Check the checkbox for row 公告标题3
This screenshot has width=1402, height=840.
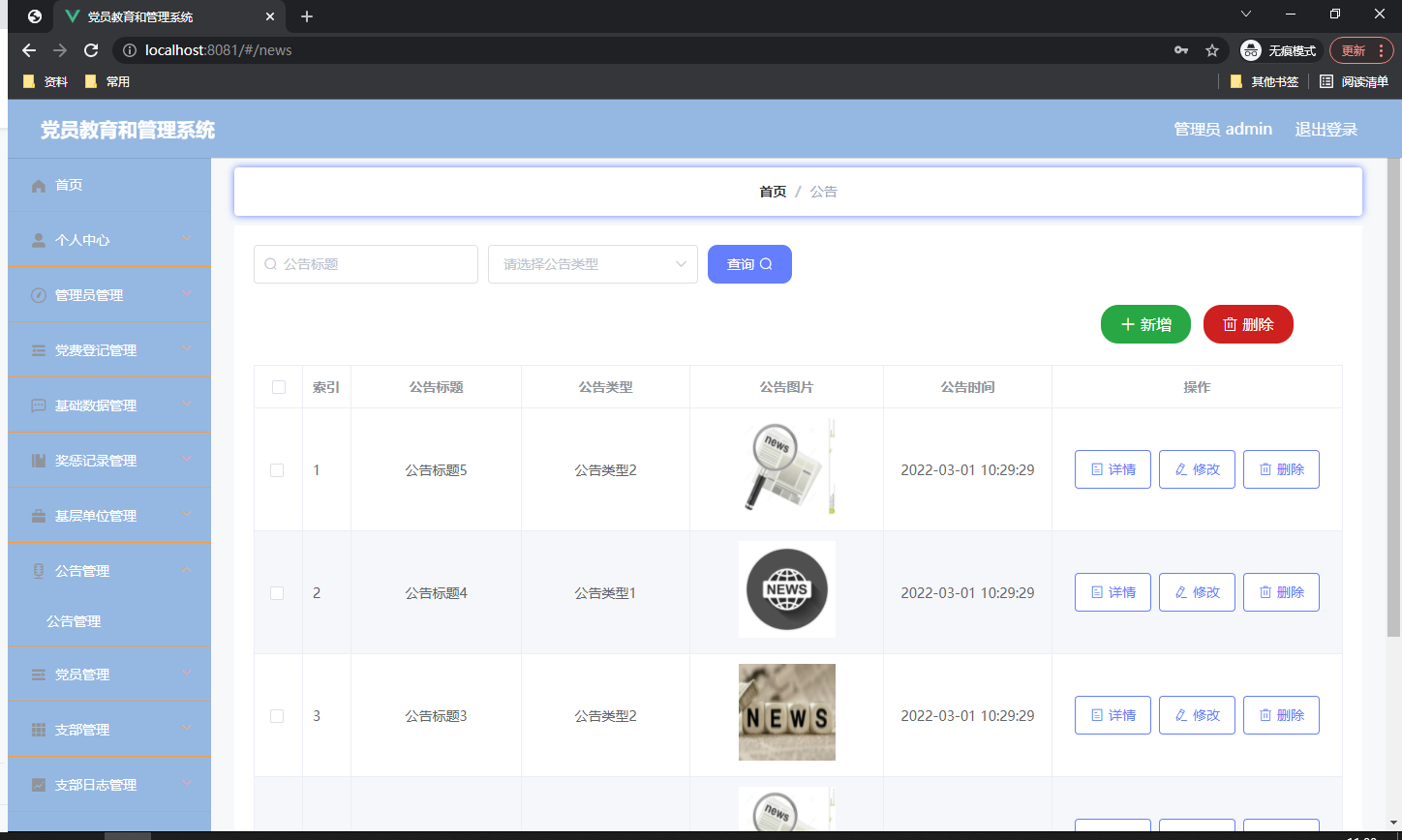277,716
